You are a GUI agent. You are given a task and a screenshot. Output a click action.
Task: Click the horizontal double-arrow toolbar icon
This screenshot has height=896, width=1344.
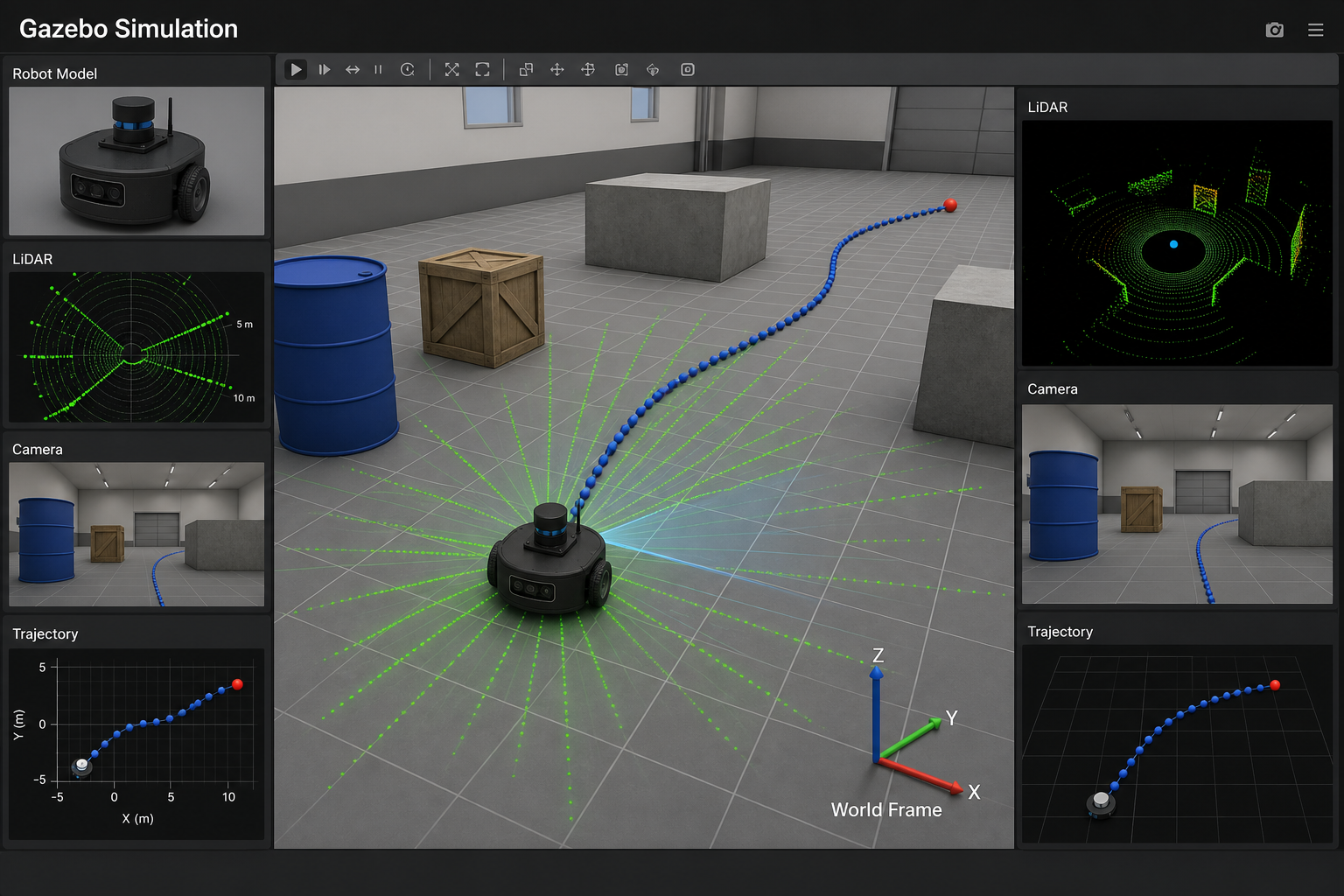point(353,69)
